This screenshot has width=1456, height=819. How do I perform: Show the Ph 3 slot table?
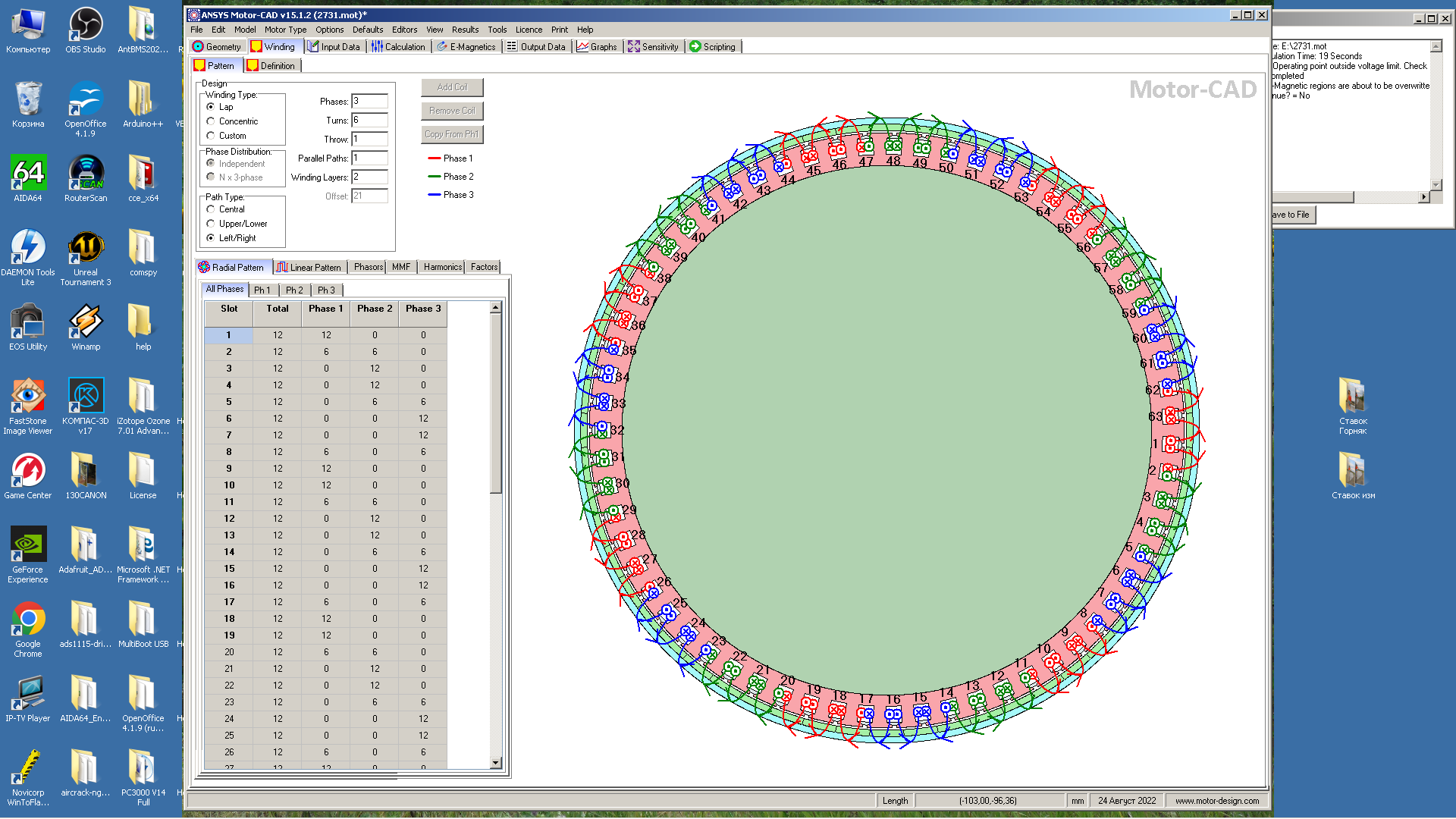pos(326,290)
